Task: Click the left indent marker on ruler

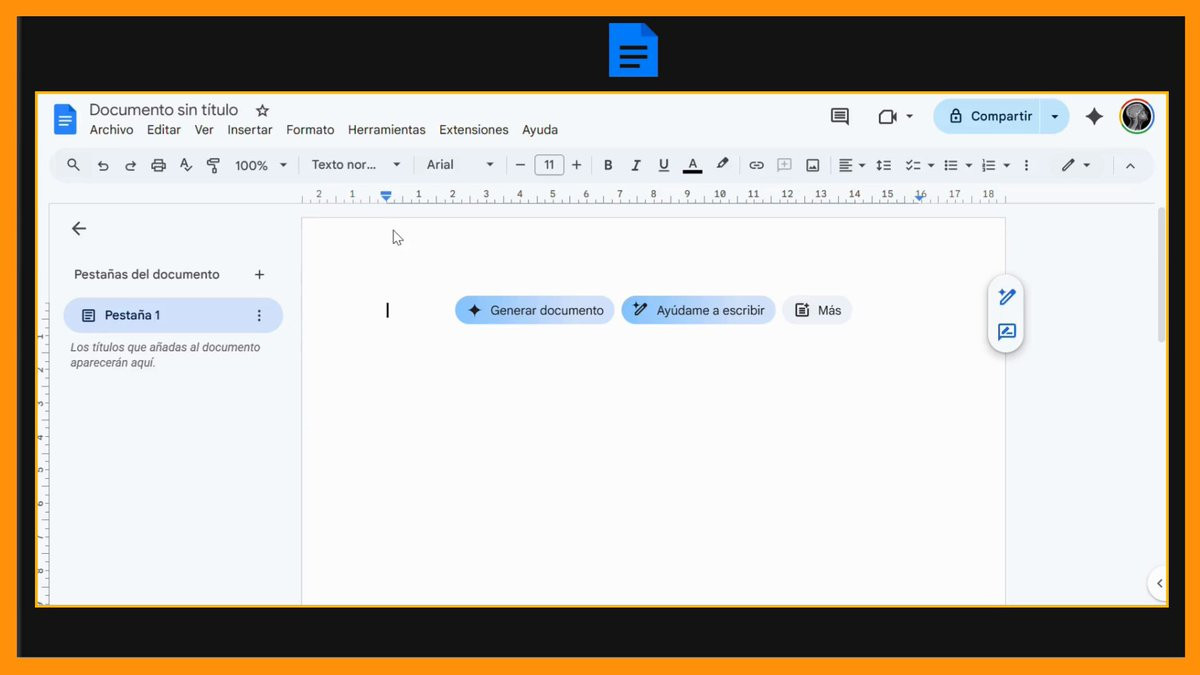Action: point(386,198)
